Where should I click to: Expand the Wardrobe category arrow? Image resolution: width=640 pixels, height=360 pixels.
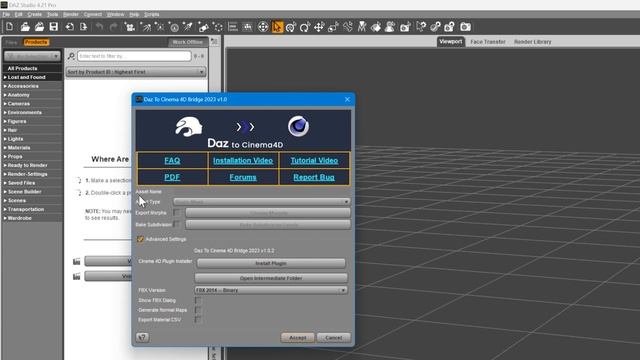pyautogui.click(x=5, y=218)
